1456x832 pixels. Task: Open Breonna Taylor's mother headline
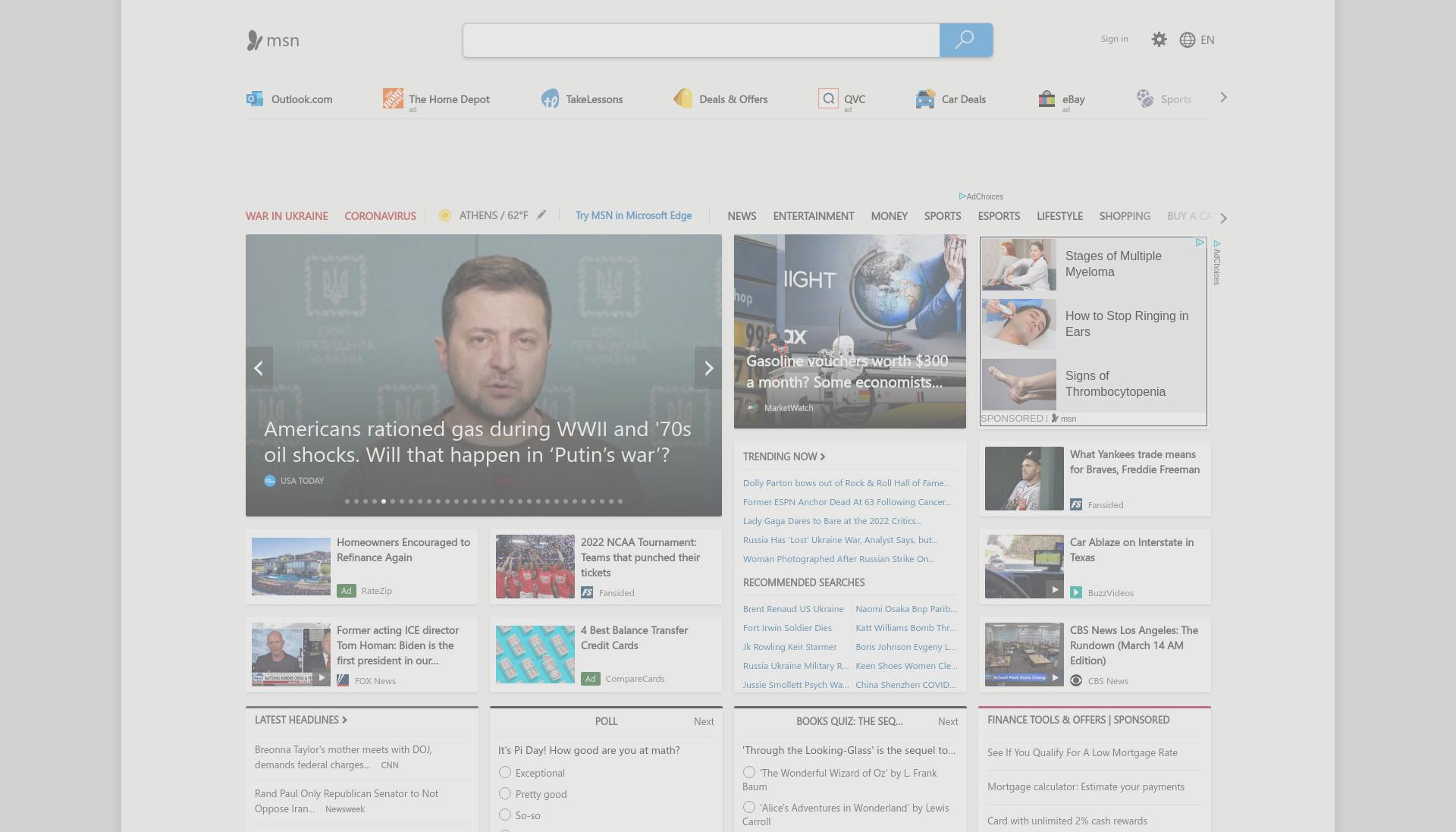(344, 757)
